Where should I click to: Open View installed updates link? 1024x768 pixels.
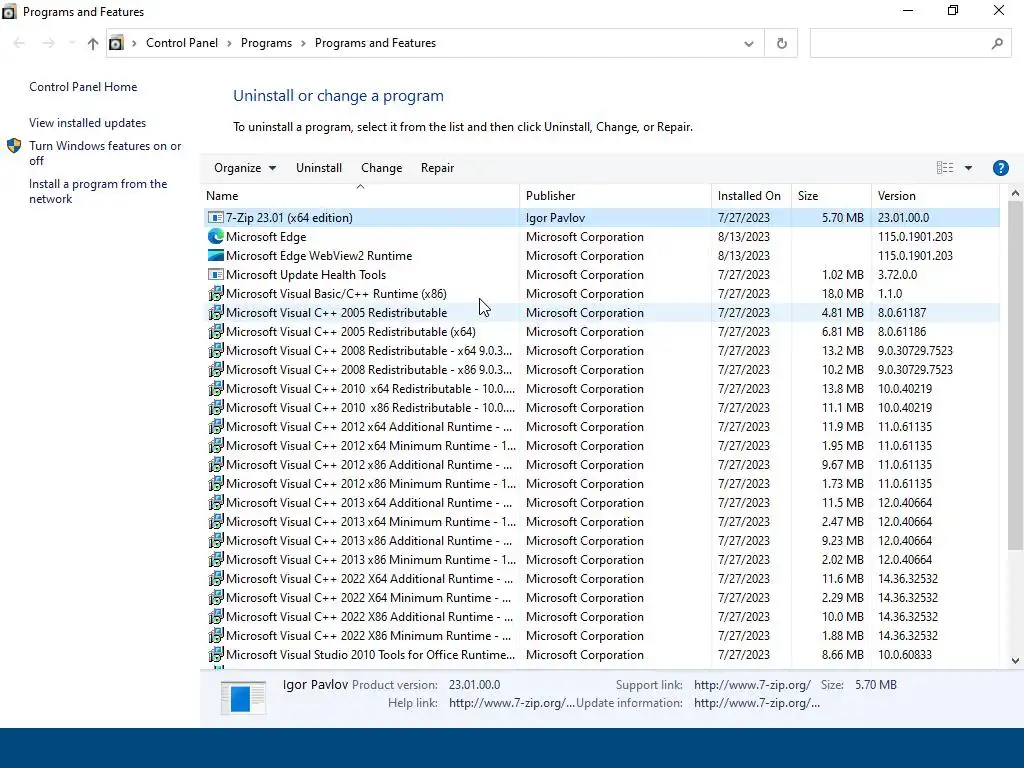tap(88, 123)
